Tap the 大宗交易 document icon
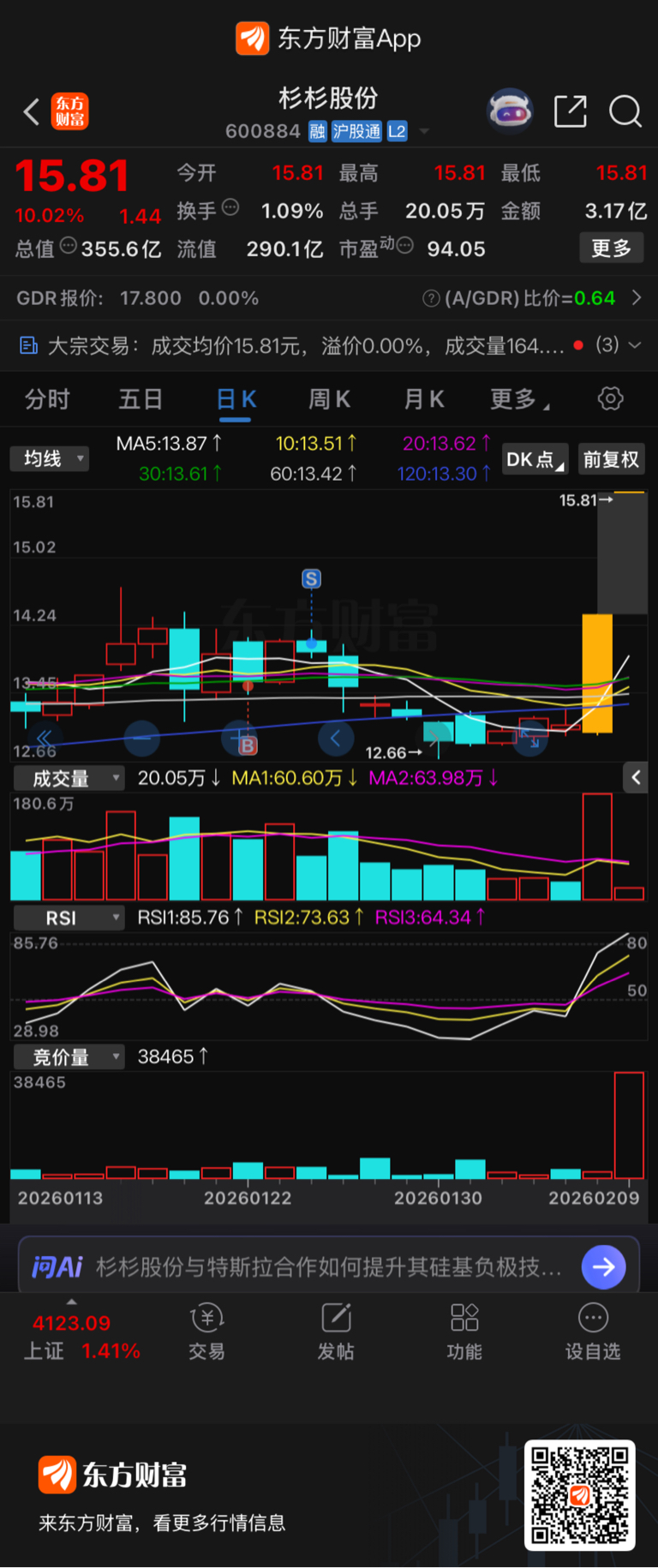Viewport: 658px width, 1568px height. tap(28, 345)
